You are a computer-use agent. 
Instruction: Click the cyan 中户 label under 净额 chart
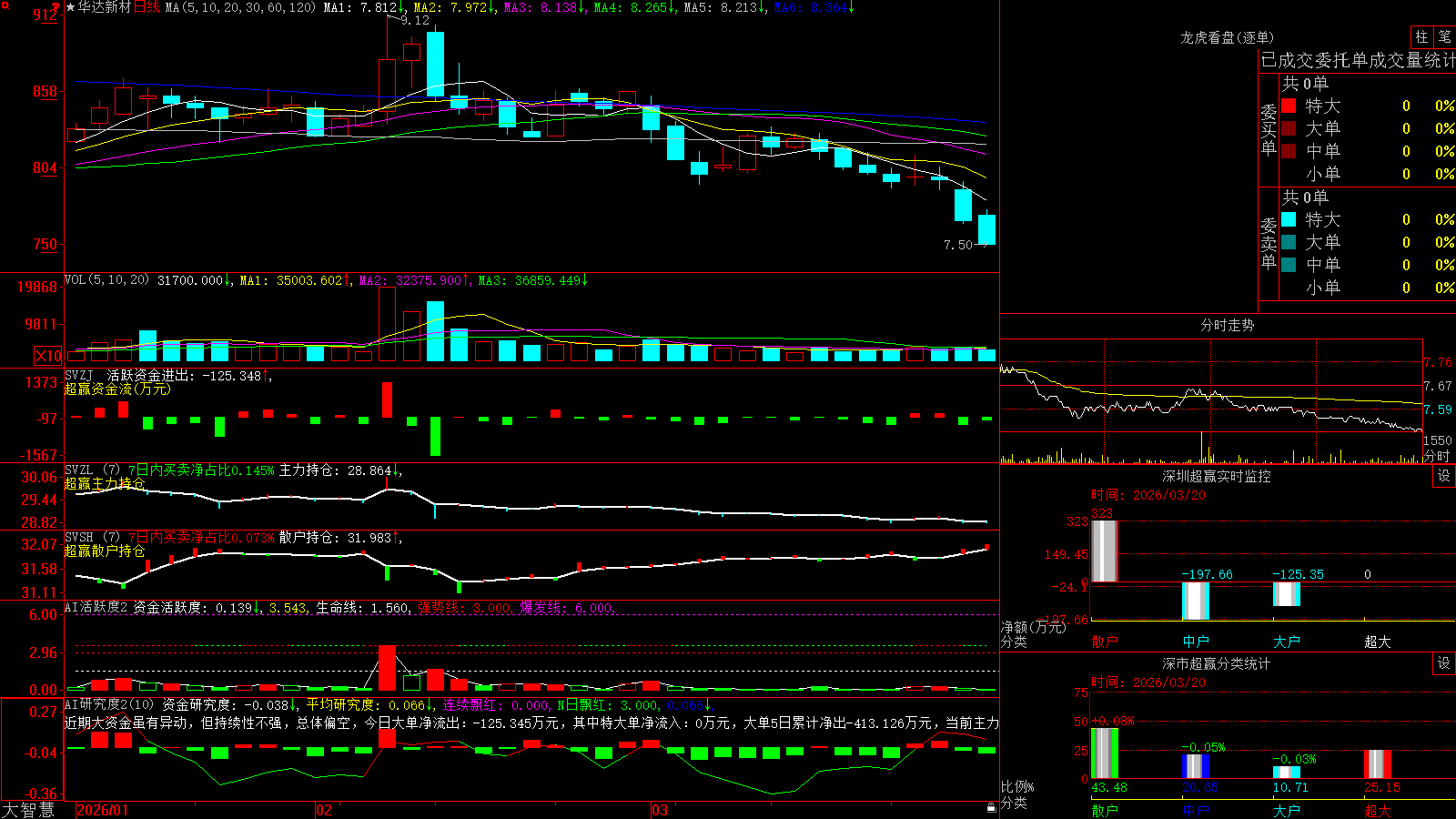[x=1196, y=642]
